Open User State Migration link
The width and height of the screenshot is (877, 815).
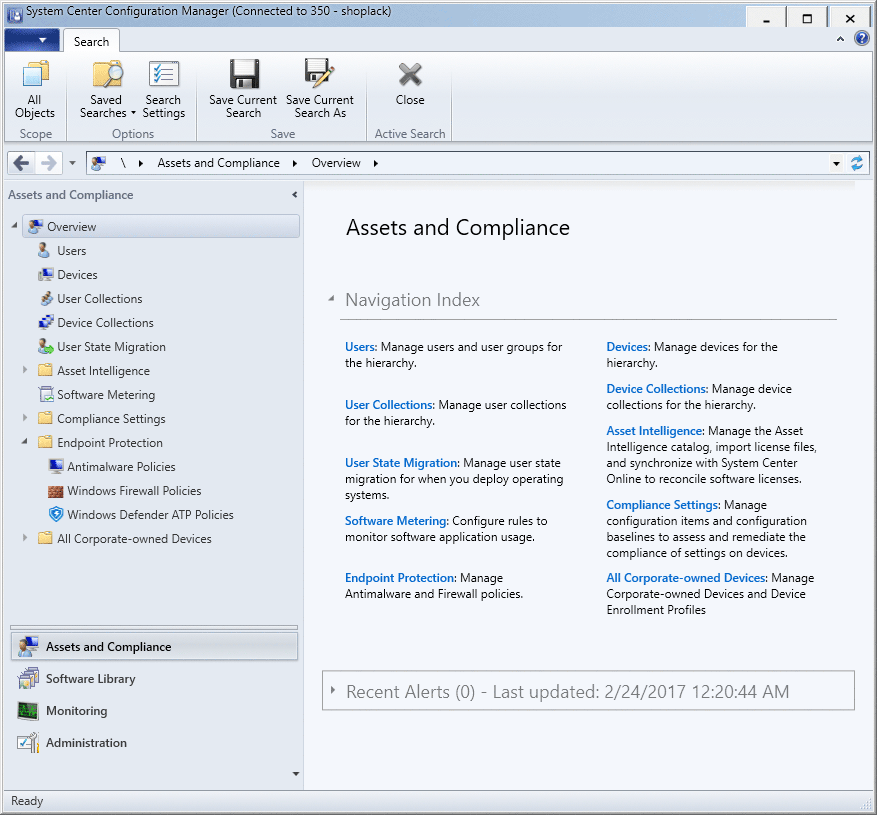tap(401, 463)
